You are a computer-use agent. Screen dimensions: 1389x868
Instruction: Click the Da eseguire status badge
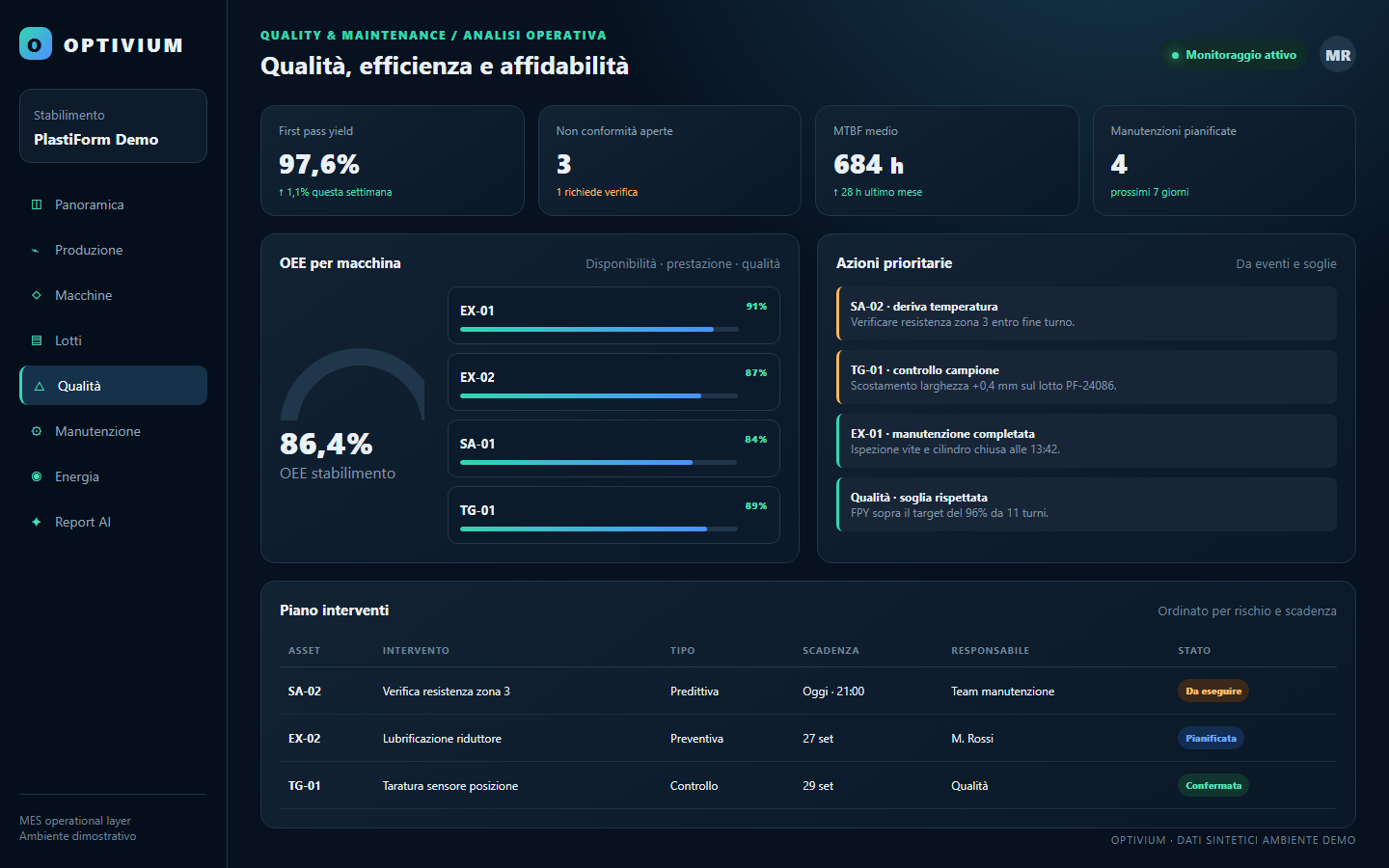[1213, 691]
